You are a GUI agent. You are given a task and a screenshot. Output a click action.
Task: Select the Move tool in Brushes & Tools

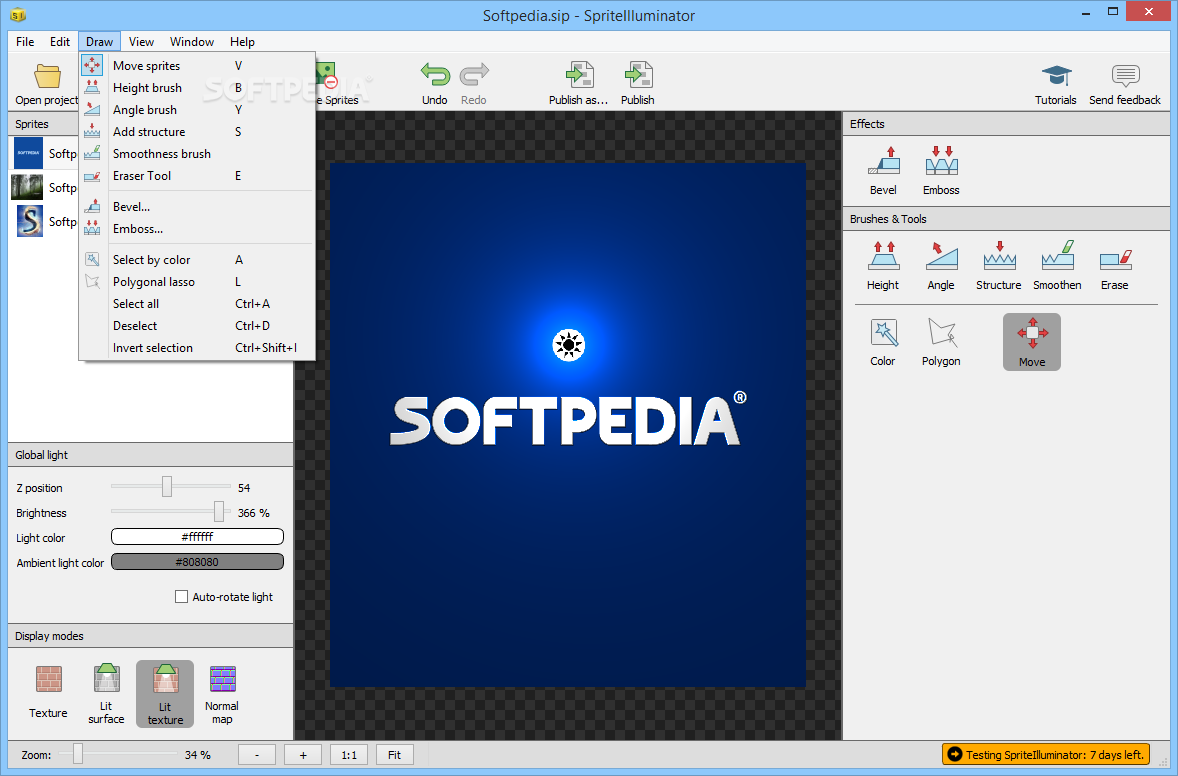pyautogui.click(x=1032, y=342)
